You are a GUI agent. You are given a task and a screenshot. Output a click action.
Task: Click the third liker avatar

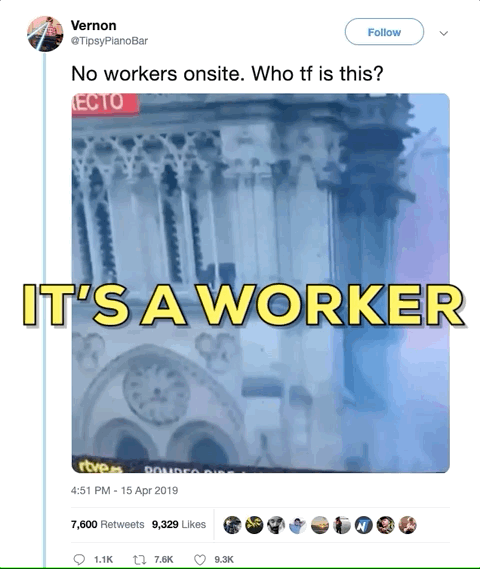(276, 525)
